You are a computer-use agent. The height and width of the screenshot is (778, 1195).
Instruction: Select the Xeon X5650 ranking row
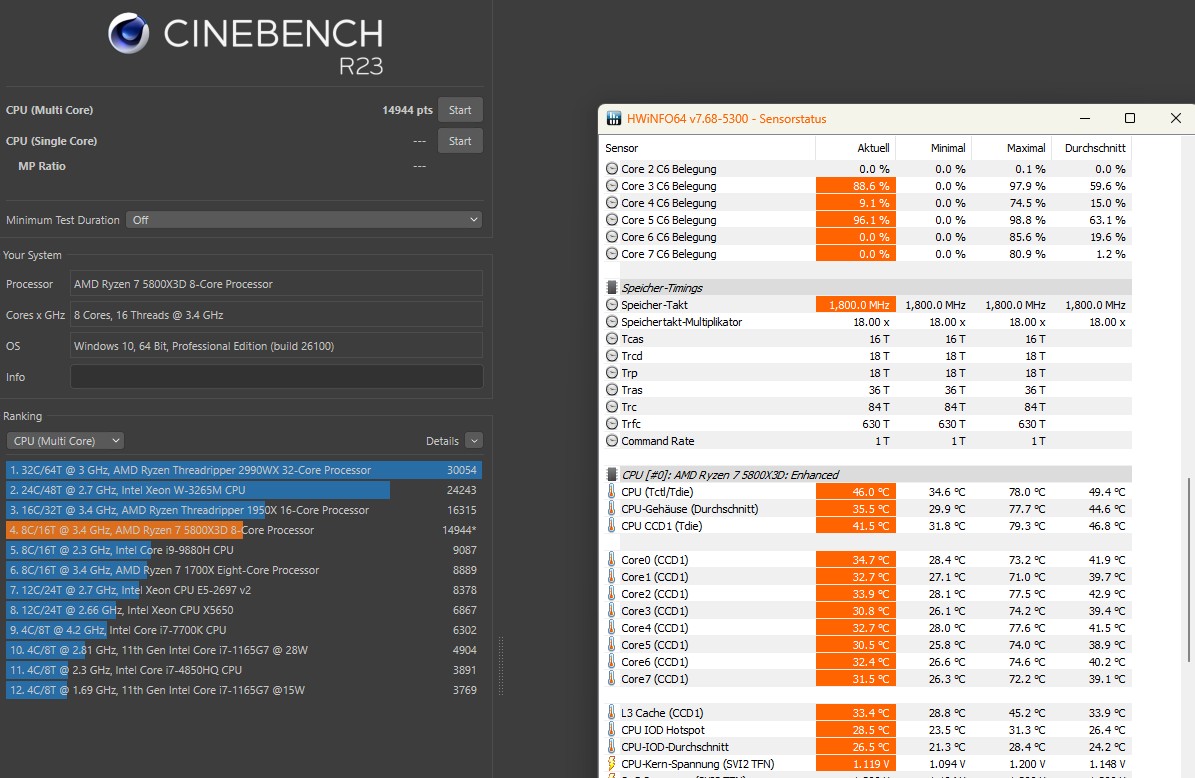(244, 610)
